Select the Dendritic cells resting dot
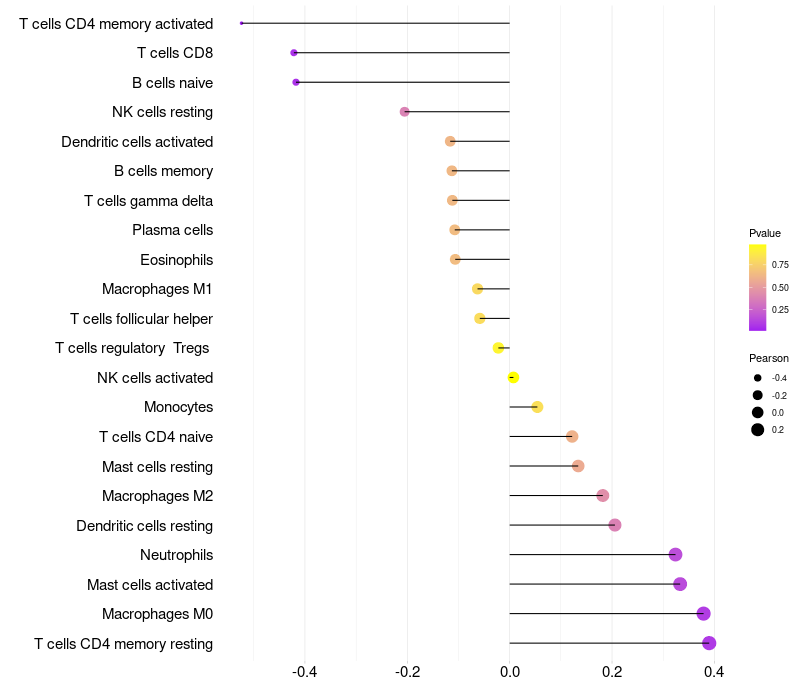 pos(615,525)
